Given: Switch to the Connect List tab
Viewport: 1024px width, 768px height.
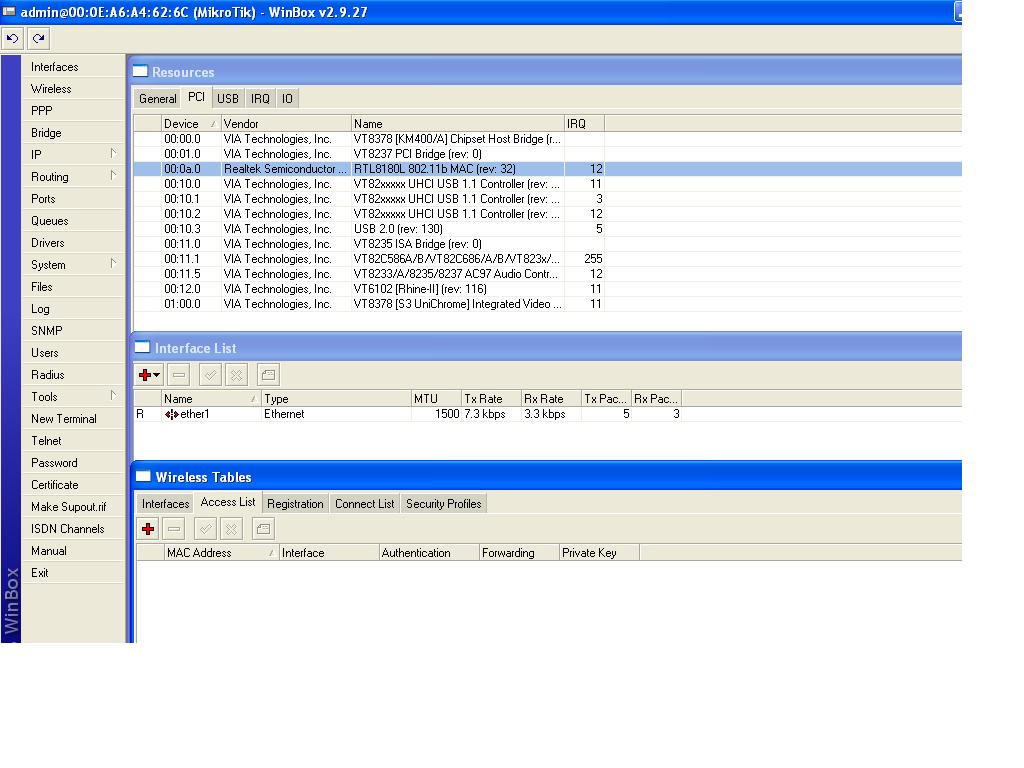Looking at the screenshot, I should pos(364,504).
